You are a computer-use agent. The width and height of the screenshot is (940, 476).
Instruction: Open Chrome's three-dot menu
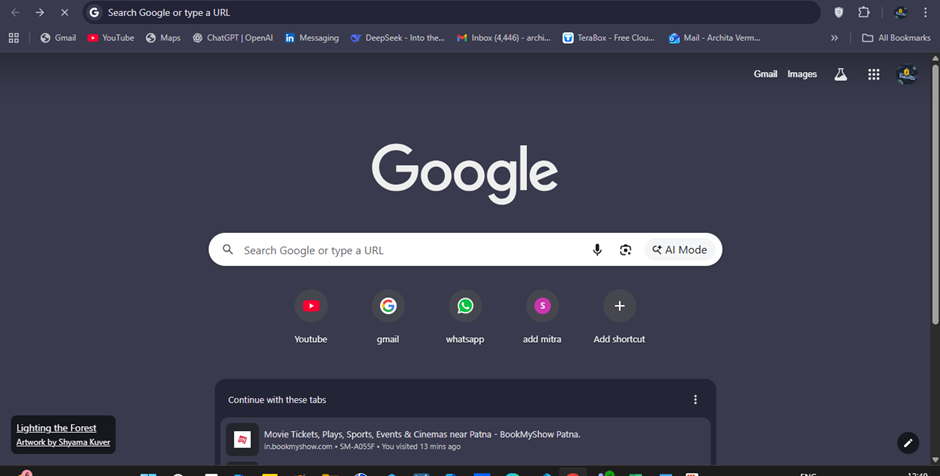tap(926, 12)
